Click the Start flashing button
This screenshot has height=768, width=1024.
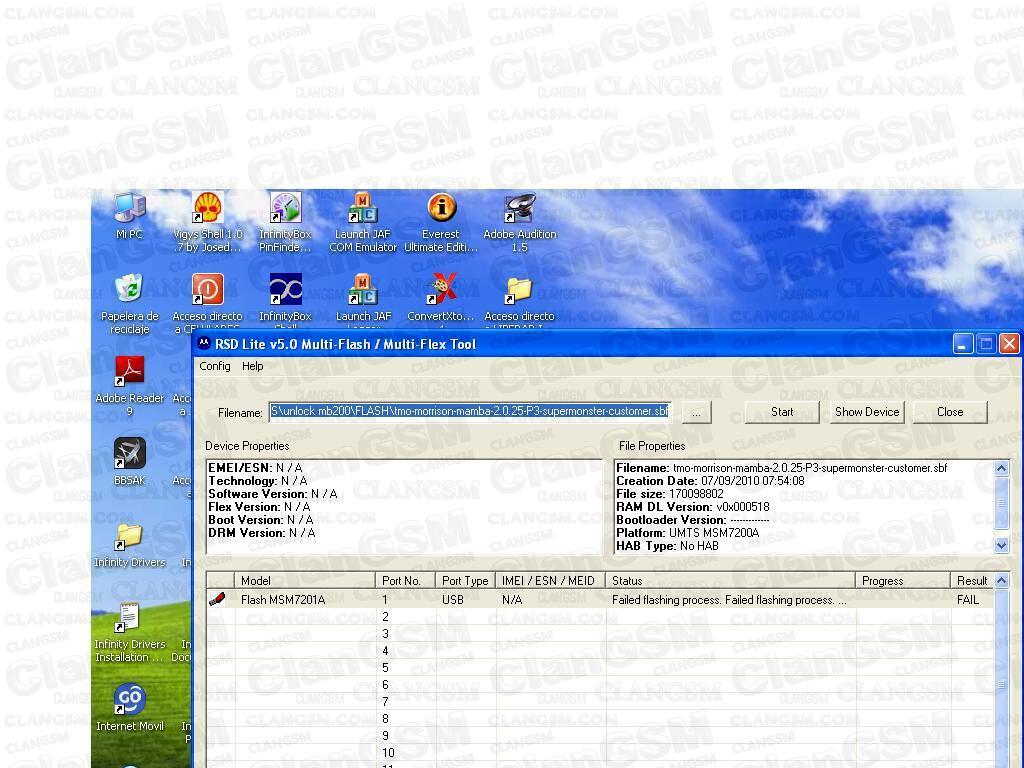point(782,412)
